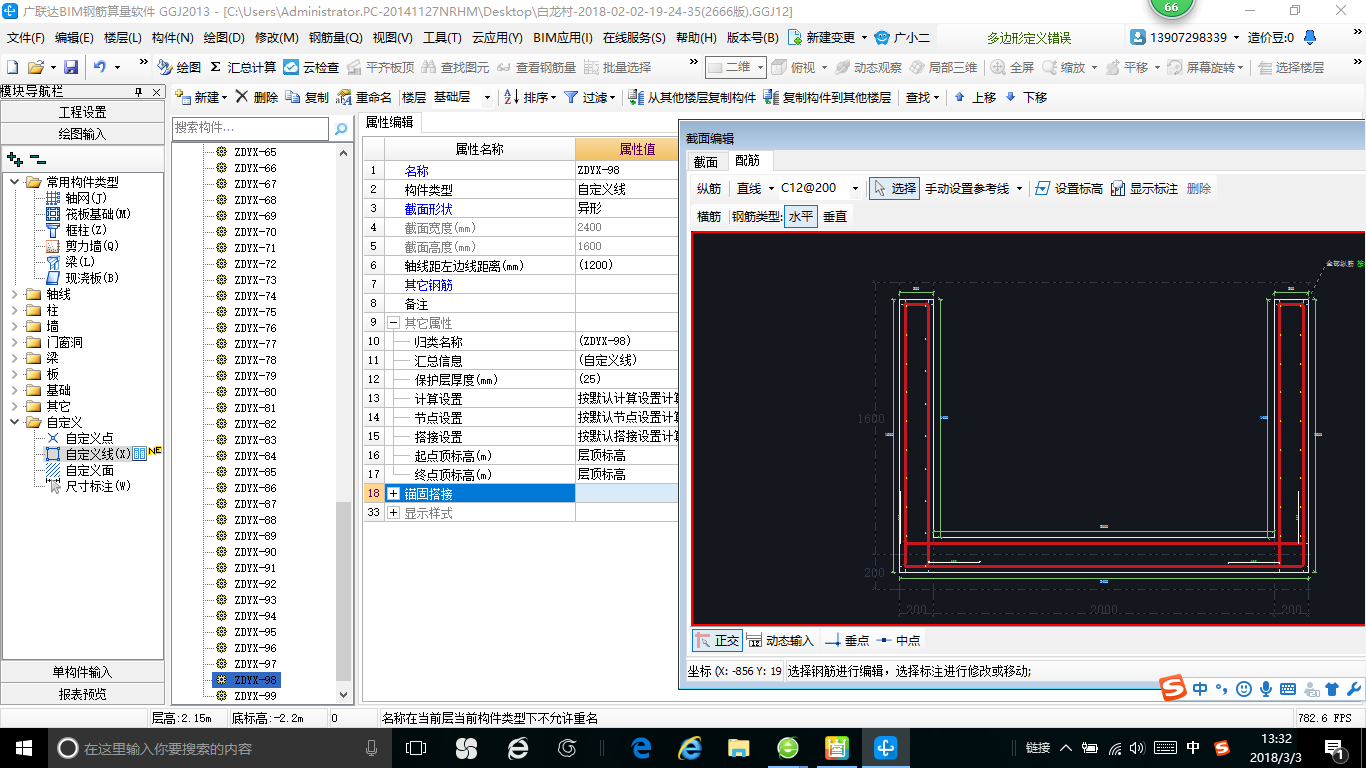Expand the 显示样式 property row
Image resolution: width=1366 pixels, height=768 pixels.
(x=393, y=513)
